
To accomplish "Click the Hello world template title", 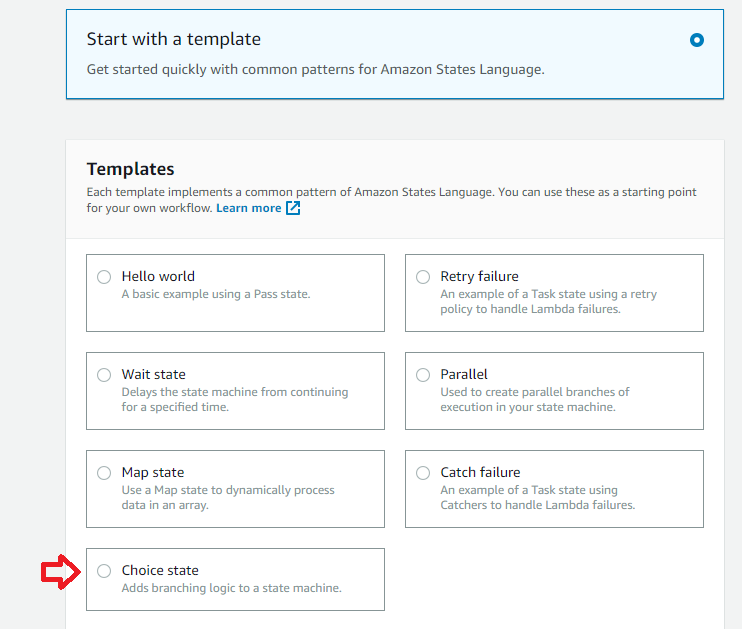I will (x=158, y=276).
